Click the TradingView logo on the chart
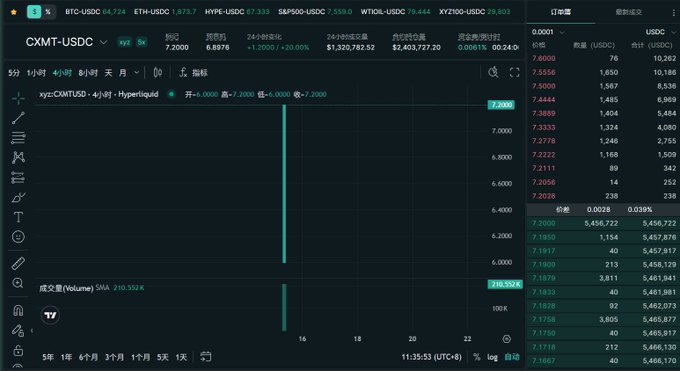Screen dimensions: 680x371 pos(50,315)
